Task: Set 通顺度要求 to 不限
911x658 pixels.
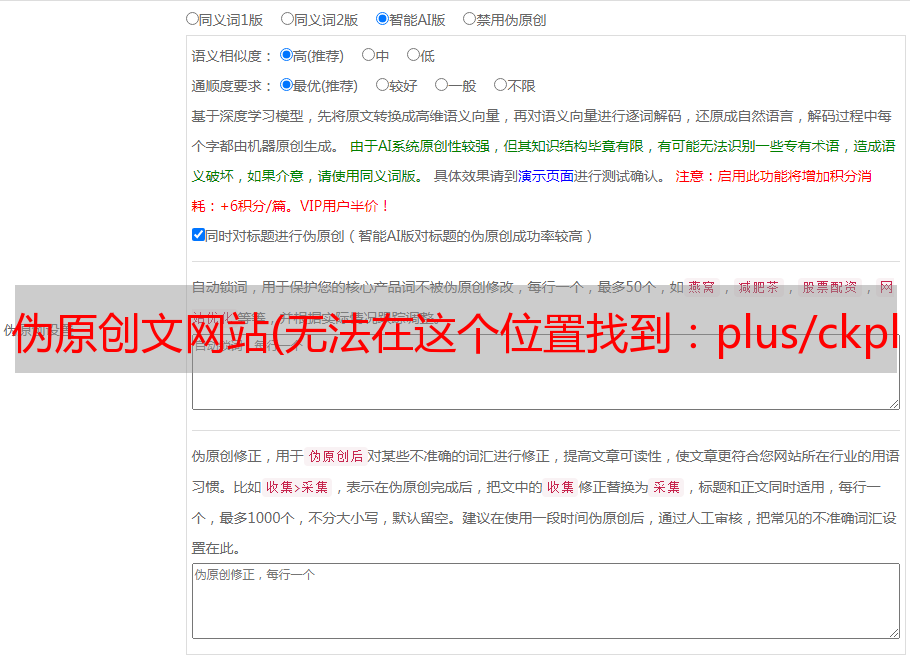Action: [x=500, y=85]
